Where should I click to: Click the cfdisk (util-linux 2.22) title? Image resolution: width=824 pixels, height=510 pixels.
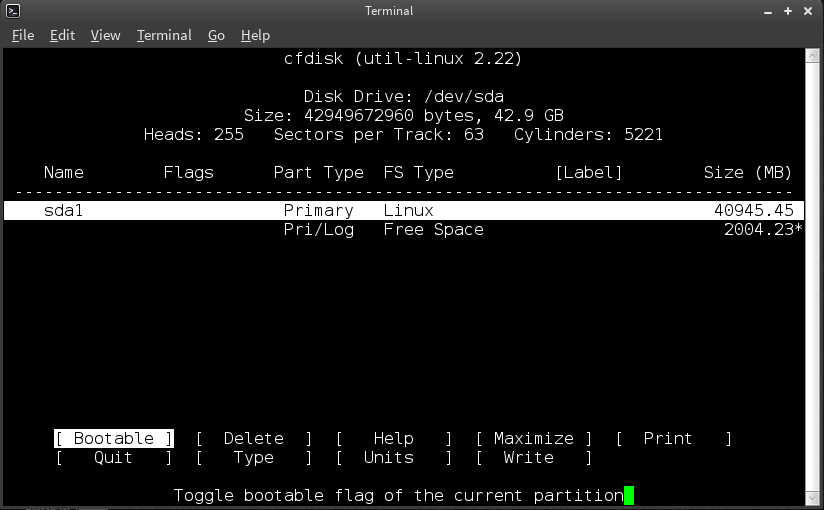(x=403, y=58)
